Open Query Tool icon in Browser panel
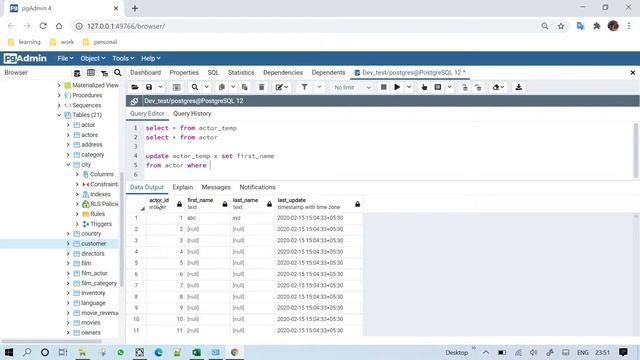Image resolution: width=640 pixels, height=360 pixels. [77, 73]
